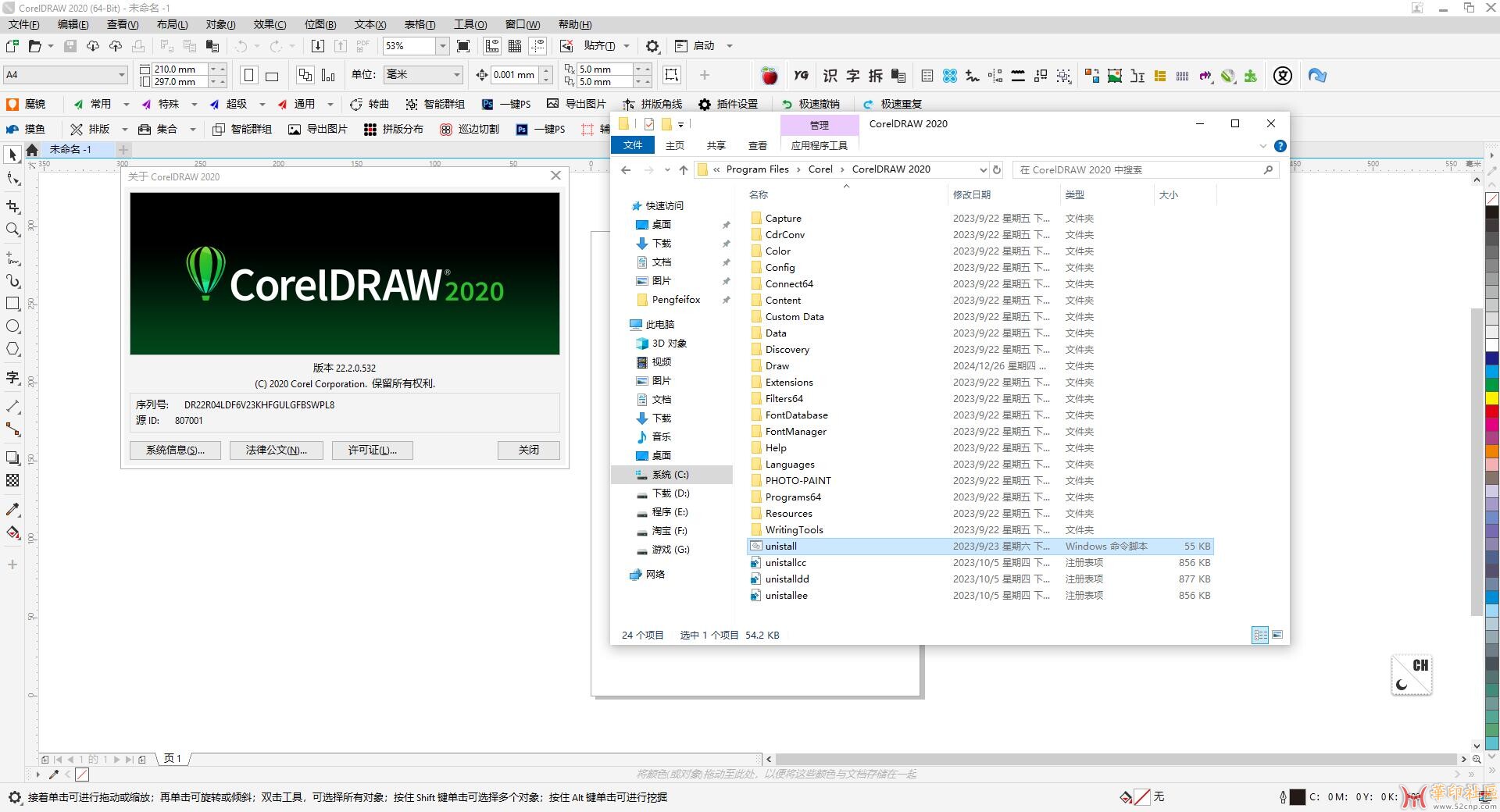The image size is (1500, 812).
Task: Select the Artistic Media tool
Action: (x=12, y=281)
